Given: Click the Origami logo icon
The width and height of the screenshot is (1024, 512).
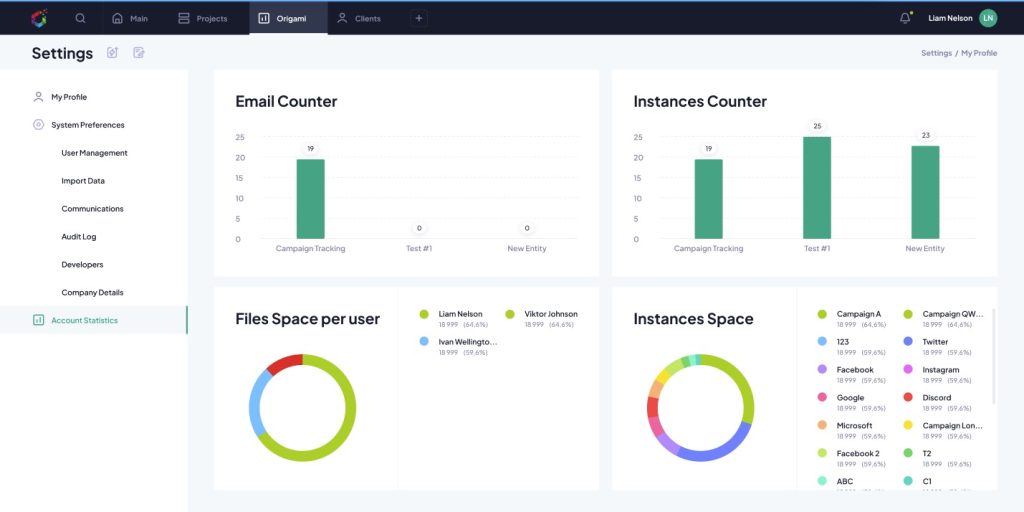Looking at the screenshot, I should pyautogui.click(x=38, y=18).
